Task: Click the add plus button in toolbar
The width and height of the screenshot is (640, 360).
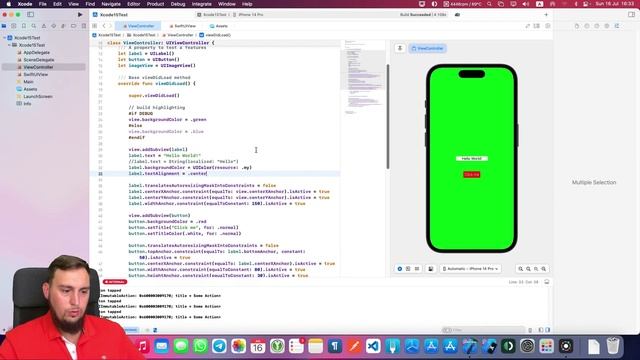Action: (546, 15)
